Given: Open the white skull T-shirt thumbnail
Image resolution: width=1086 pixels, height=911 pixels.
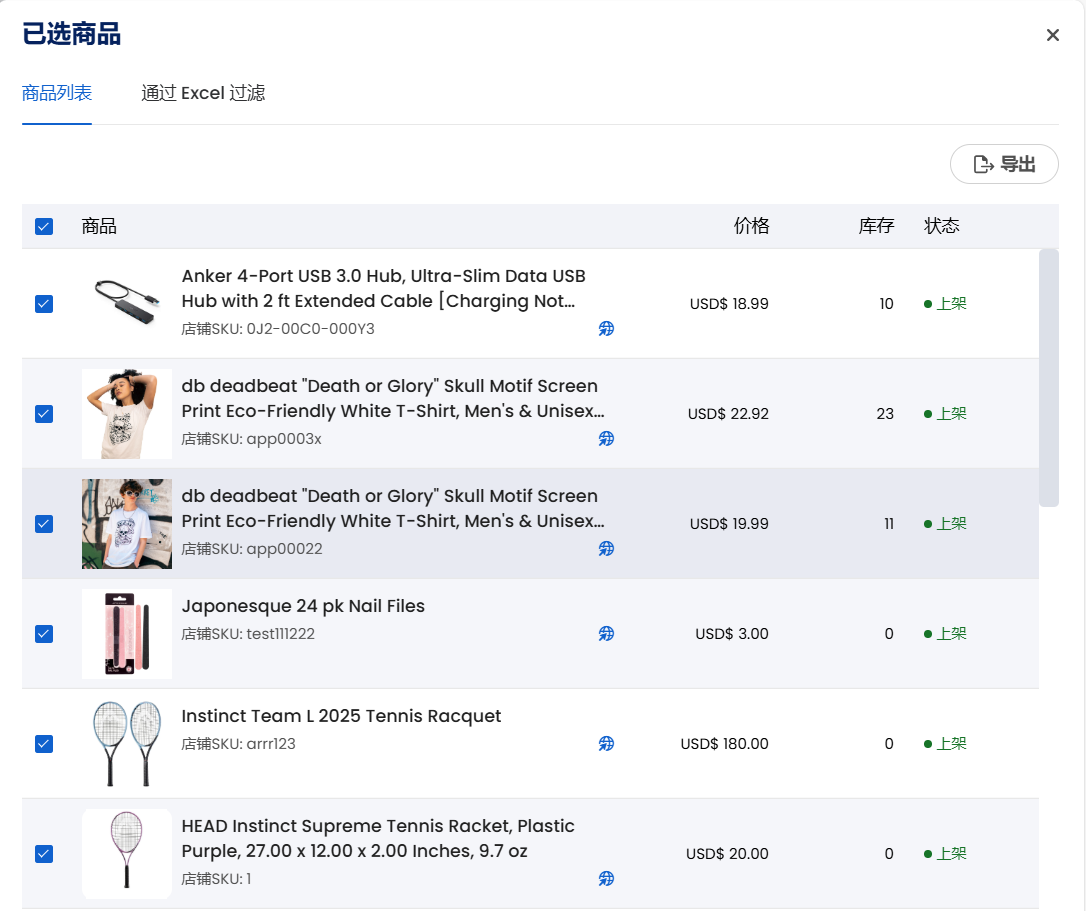Looking at the screenshot, I should pyautogui.click(x=127, y=414).
